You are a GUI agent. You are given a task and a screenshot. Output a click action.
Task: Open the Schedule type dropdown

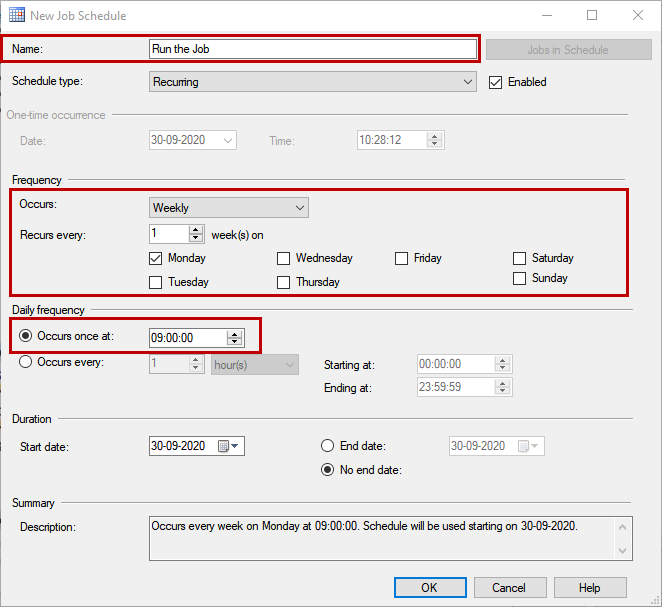tap(468, 82)
